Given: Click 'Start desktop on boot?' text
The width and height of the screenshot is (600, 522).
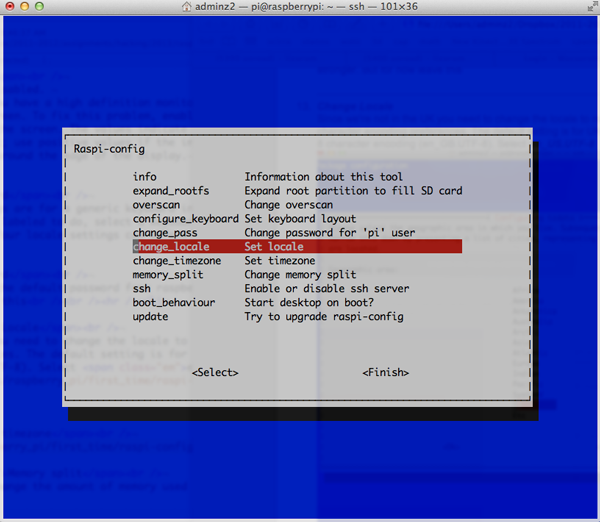Looking at the screenshot, I should 309,303.
